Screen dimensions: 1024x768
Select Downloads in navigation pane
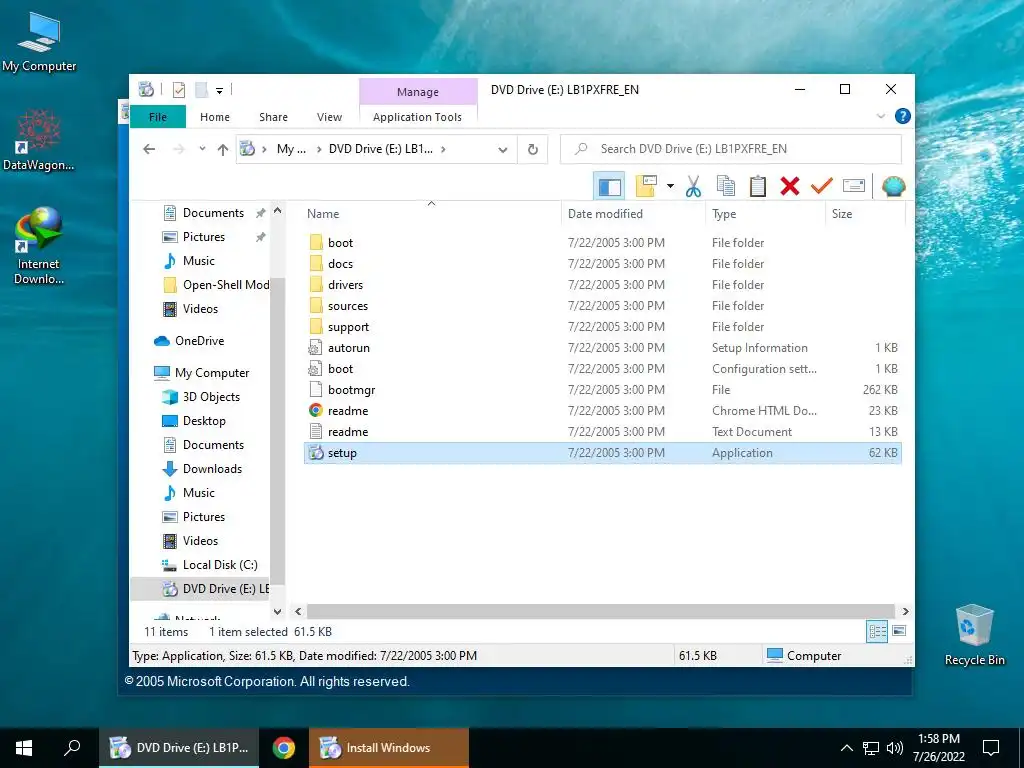(x=212, y=469)
